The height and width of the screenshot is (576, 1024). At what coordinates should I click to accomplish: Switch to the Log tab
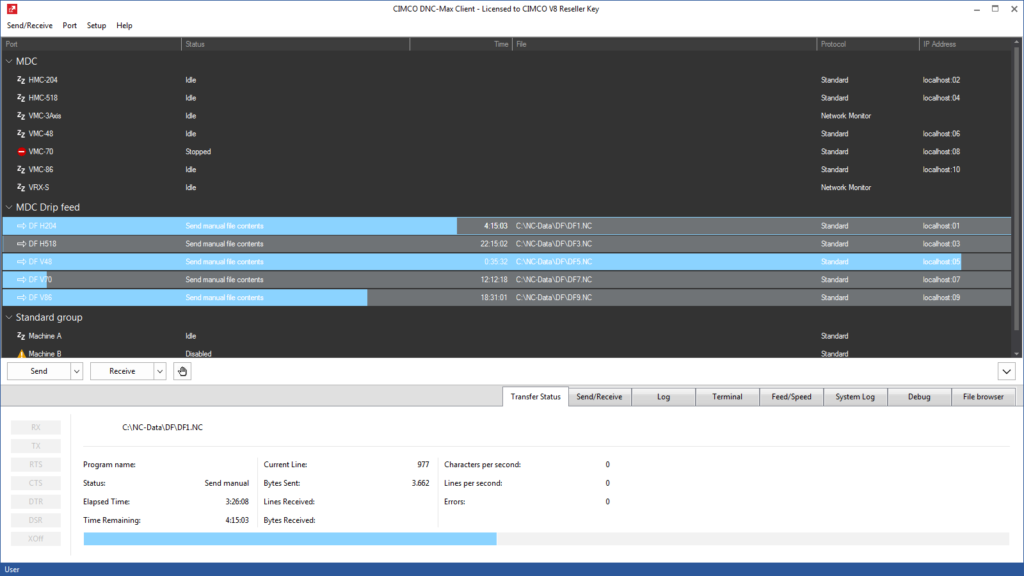(x=664, y=396)
